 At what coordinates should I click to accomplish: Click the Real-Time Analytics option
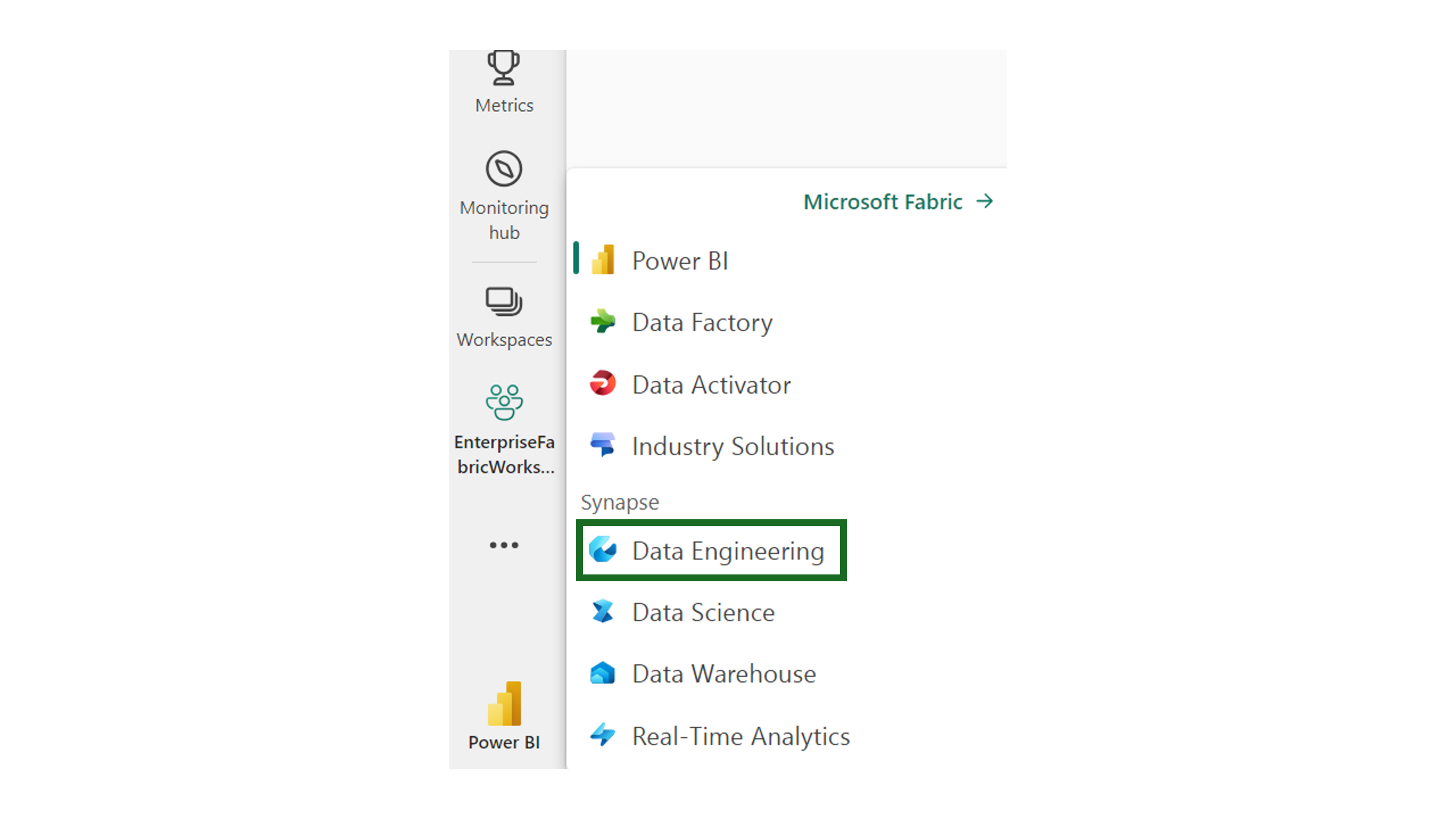point(740,735)
